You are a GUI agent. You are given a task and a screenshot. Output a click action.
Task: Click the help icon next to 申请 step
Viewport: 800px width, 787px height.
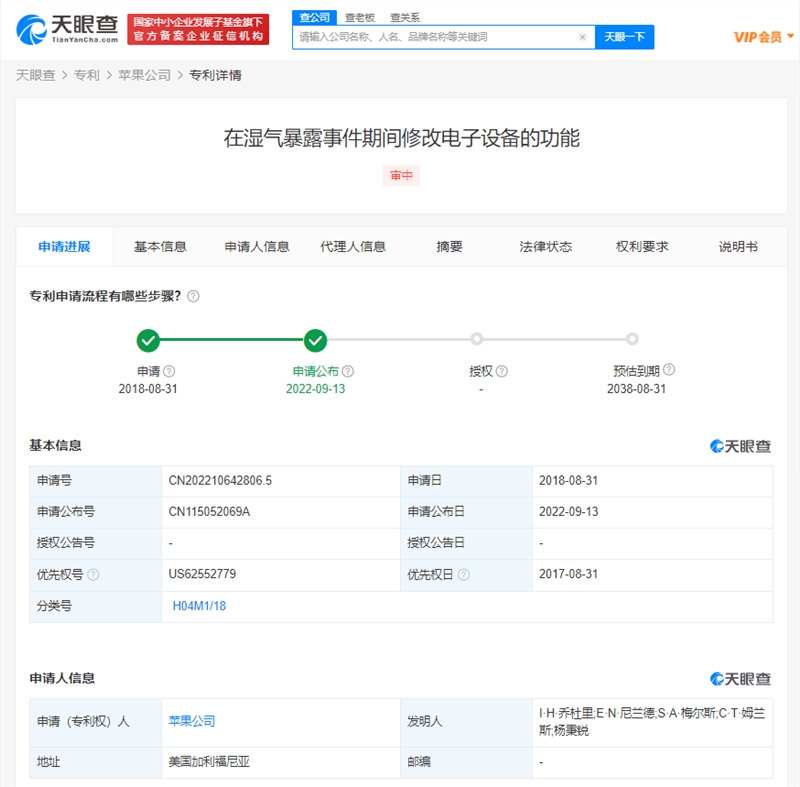pyautogui.click(x=169, y=371)
